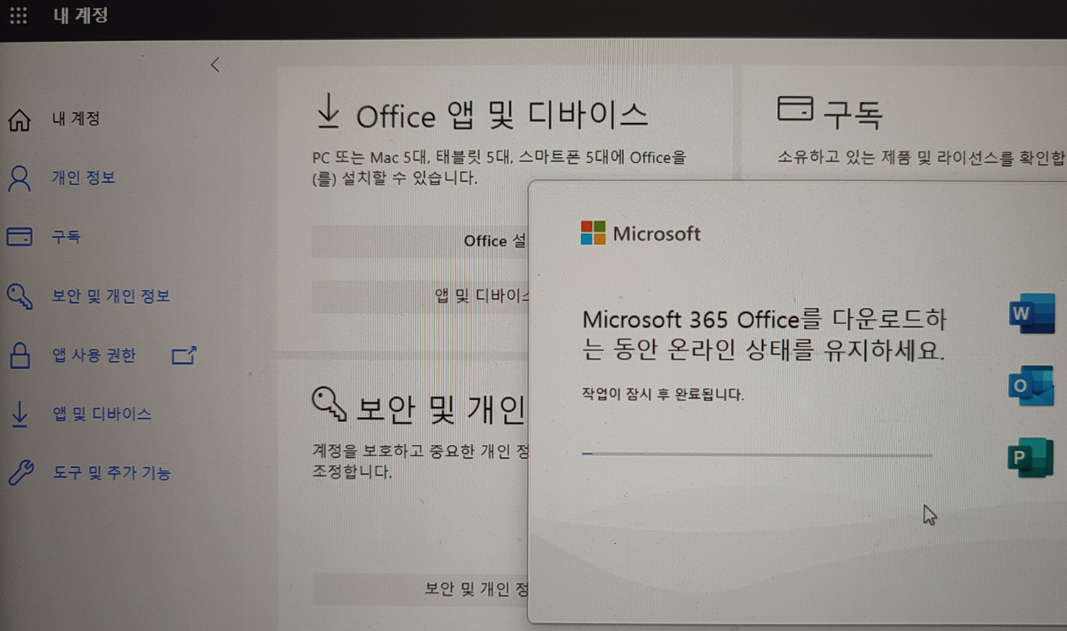Screen dimensions: 1067x631
Task: Select the lock icon beside 앱 사용 권한
Action: (x=19, y=355)
